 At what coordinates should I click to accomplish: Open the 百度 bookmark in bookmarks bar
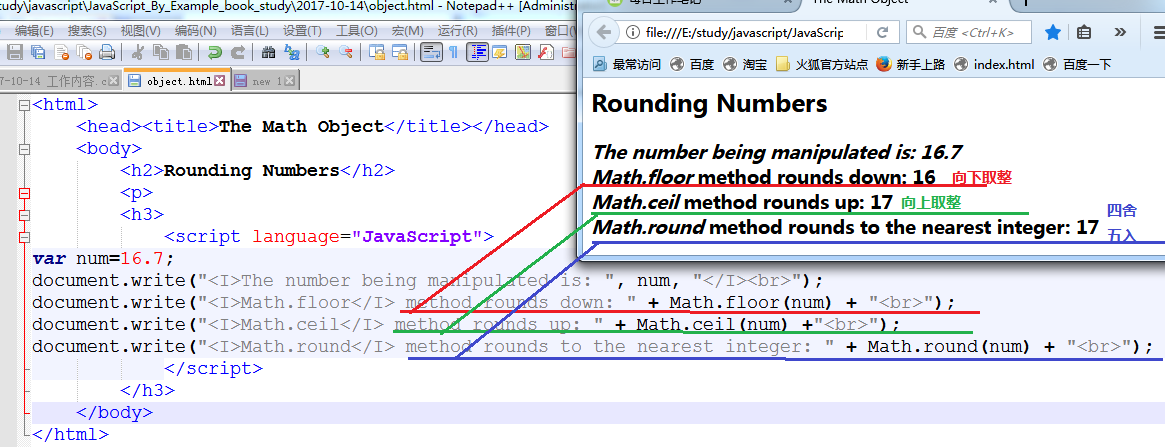click(692, 65)
